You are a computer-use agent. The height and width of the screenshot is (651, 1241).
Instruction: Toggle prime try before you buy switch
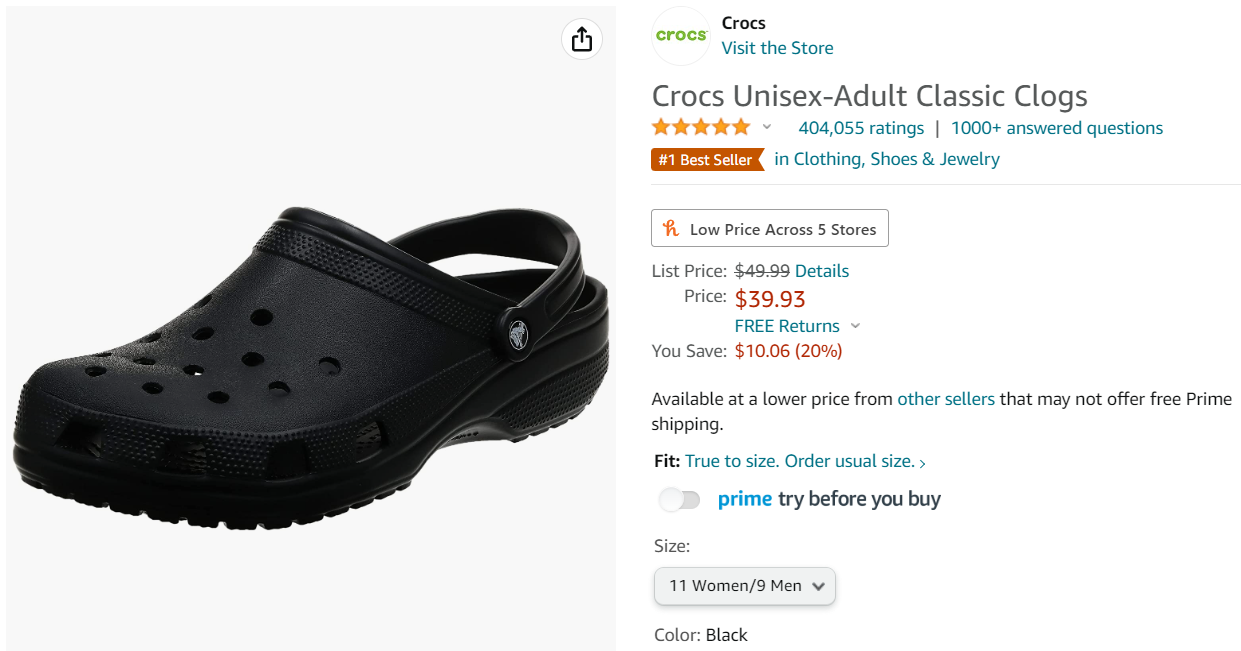tap(680, 499)
